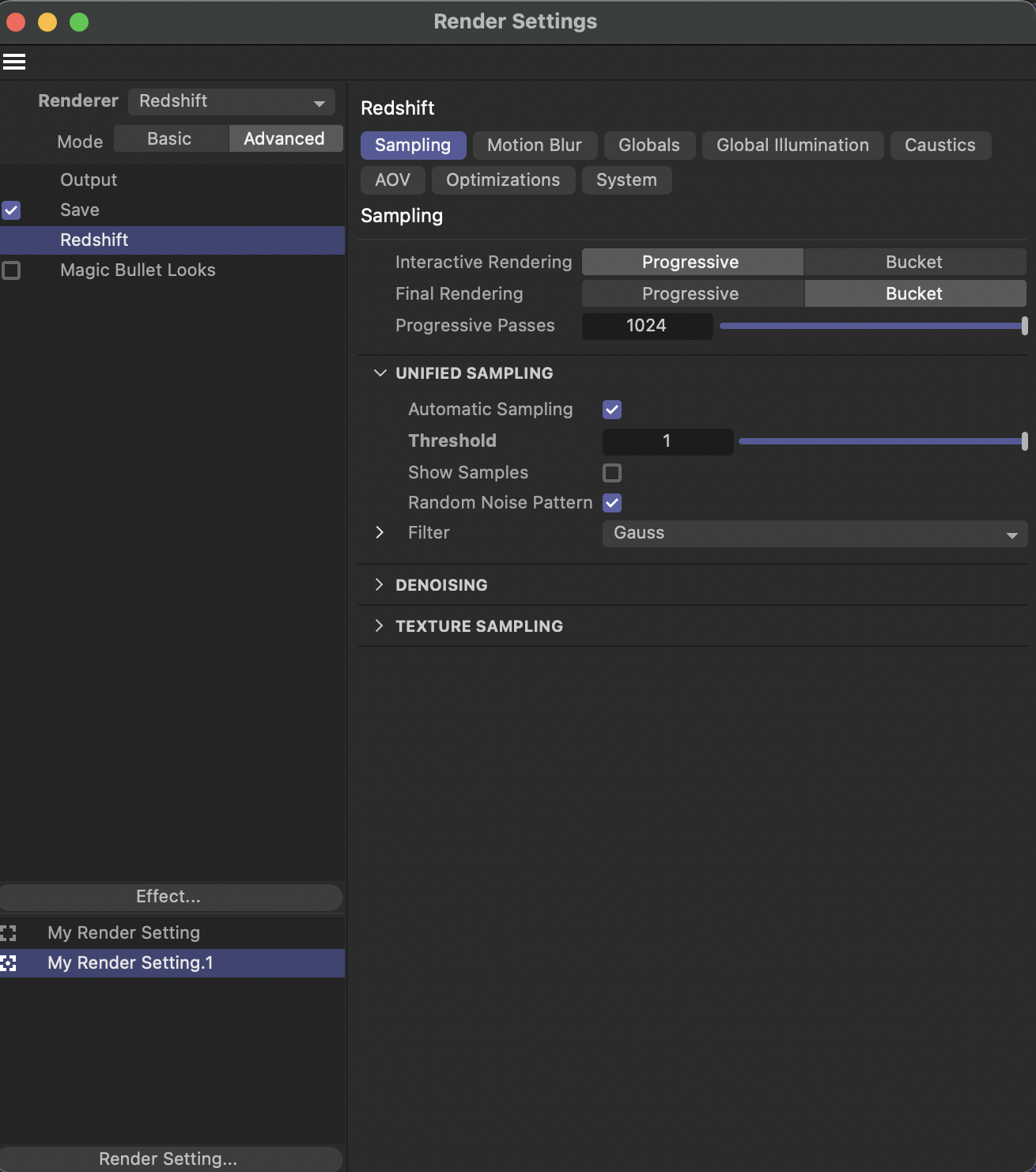Enable the Magic Bullet Looks checkbox

tap(11, 270)
